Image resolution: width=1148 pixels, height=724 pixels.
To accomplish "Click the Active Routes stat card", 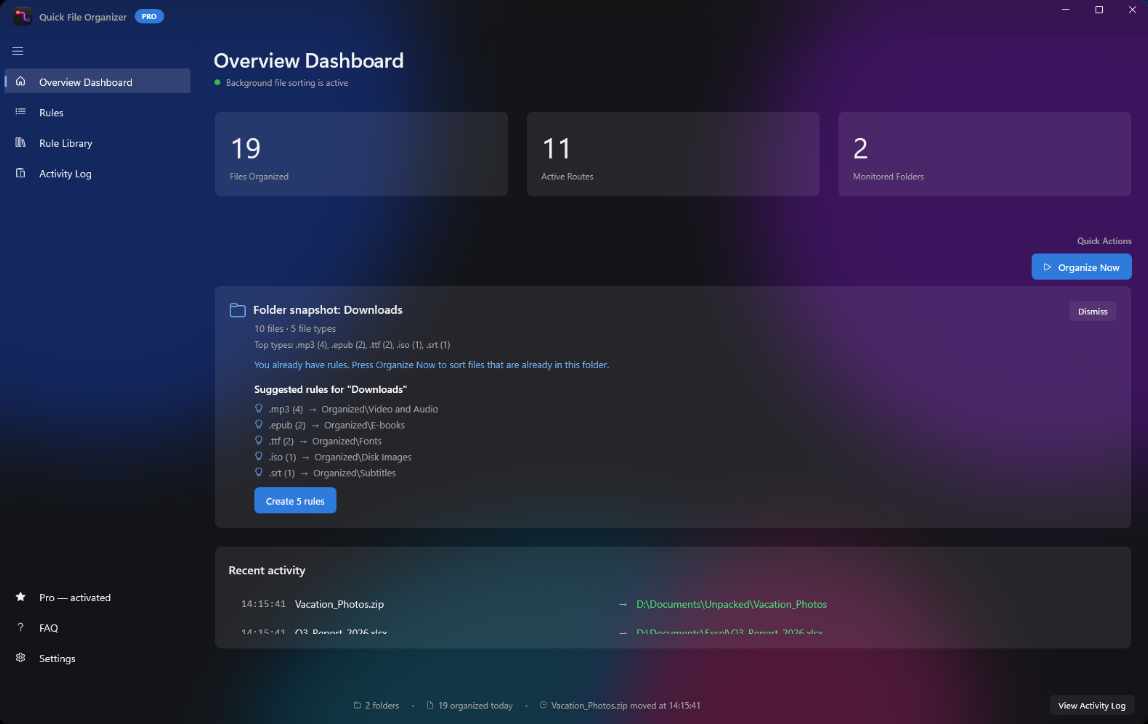I will point(673,154).
